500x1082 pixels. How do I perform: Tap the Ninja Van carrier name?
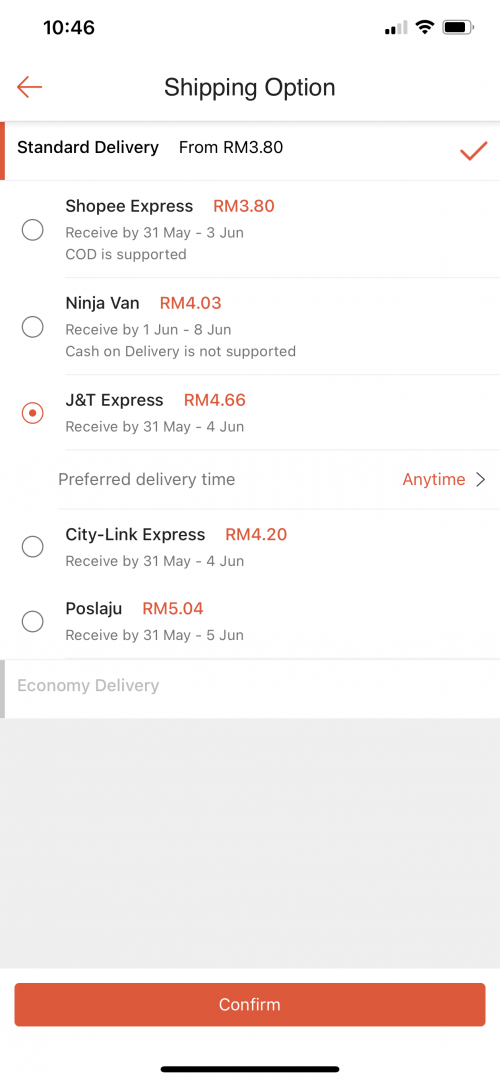pyautogui.click(x=102, y=303)
